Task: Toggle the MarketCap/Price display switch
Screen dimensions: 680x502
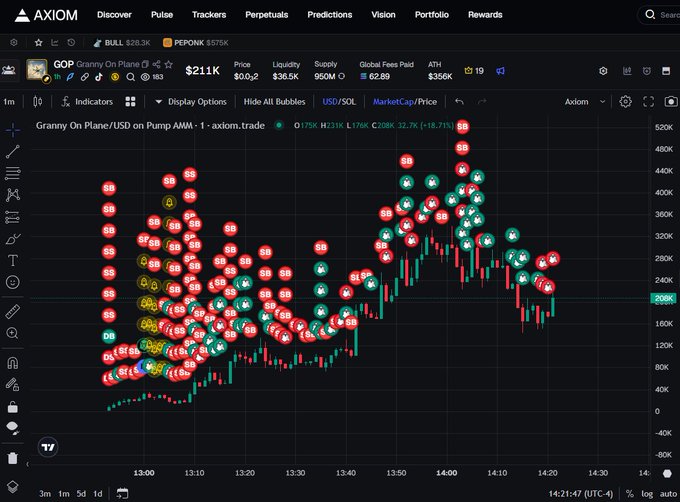Action: [405, 102]
